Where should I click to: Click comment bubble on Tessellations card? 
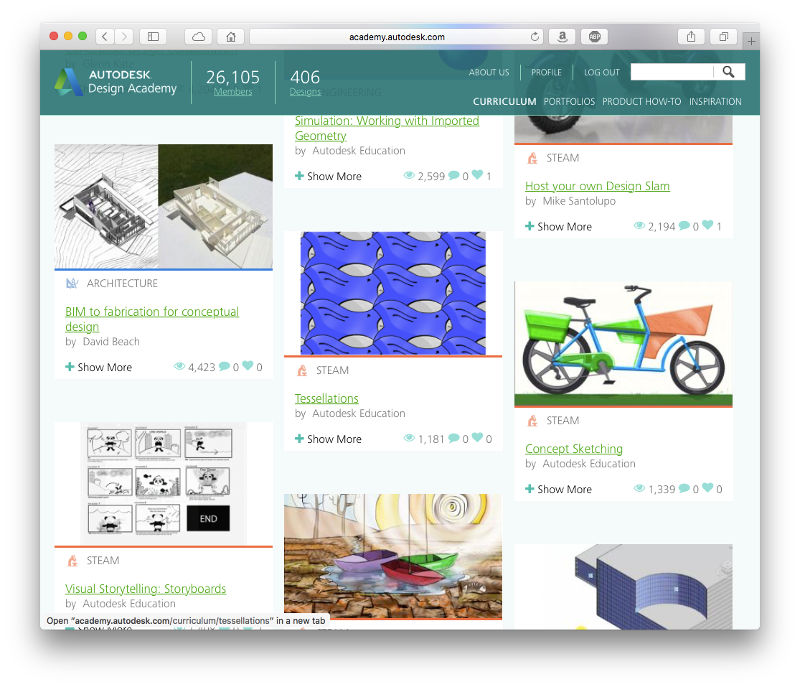tap(454, 438)
